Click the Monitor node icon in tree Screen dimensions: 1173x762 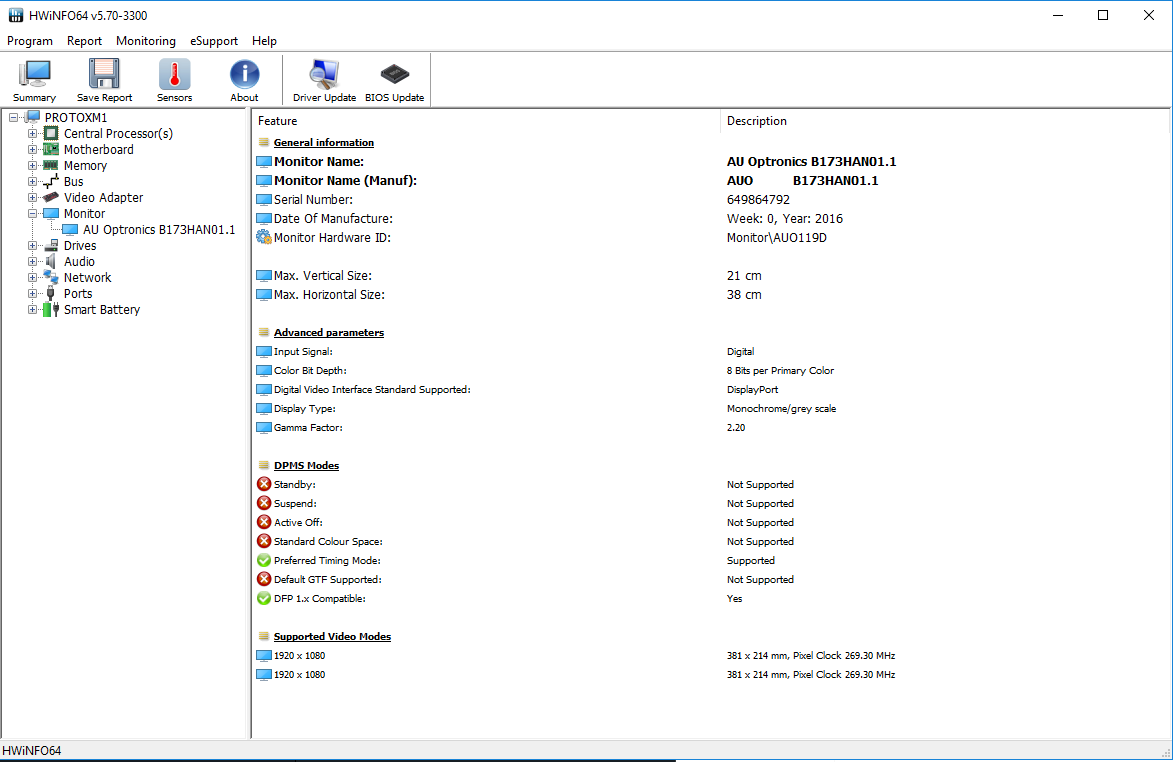51,214
